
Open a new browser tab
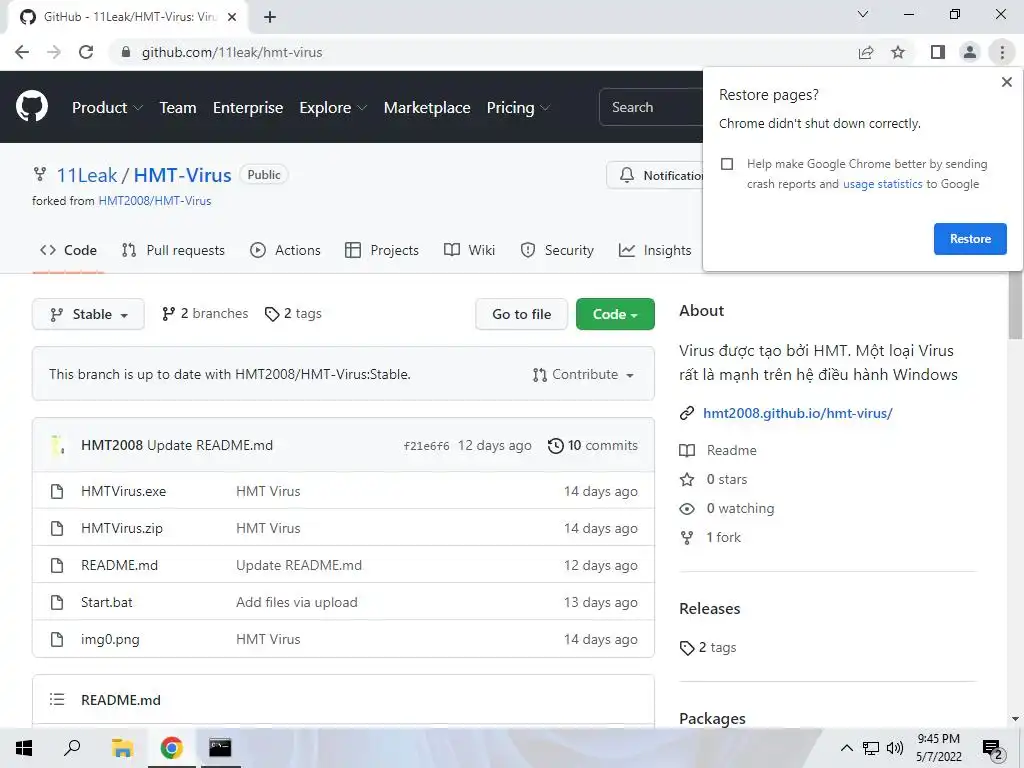tap(270, 17)
